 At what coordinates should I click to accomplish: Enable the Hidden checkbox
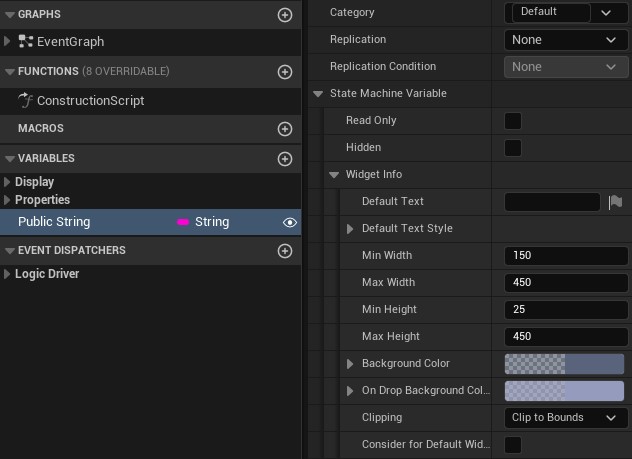pos(513,148)
